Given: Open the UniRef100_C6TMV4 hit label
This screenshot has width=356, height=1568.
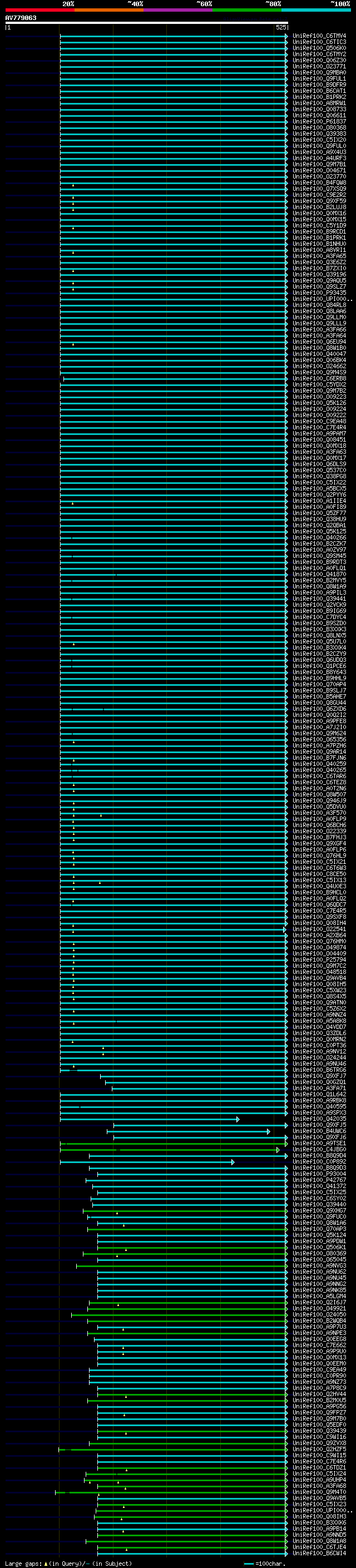Looking at the screenshot, I should 319,36.
